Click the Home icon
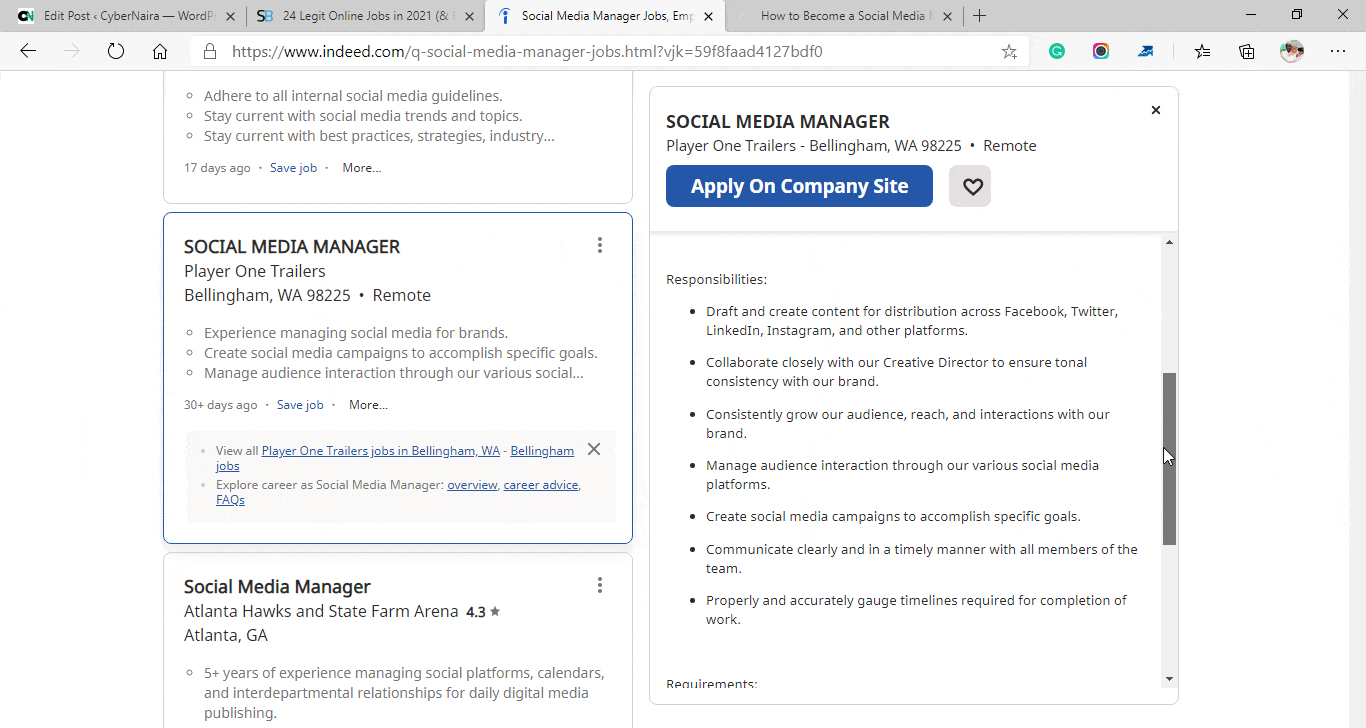Screen dimensions: 1366x728 click(x=160, y=50)
